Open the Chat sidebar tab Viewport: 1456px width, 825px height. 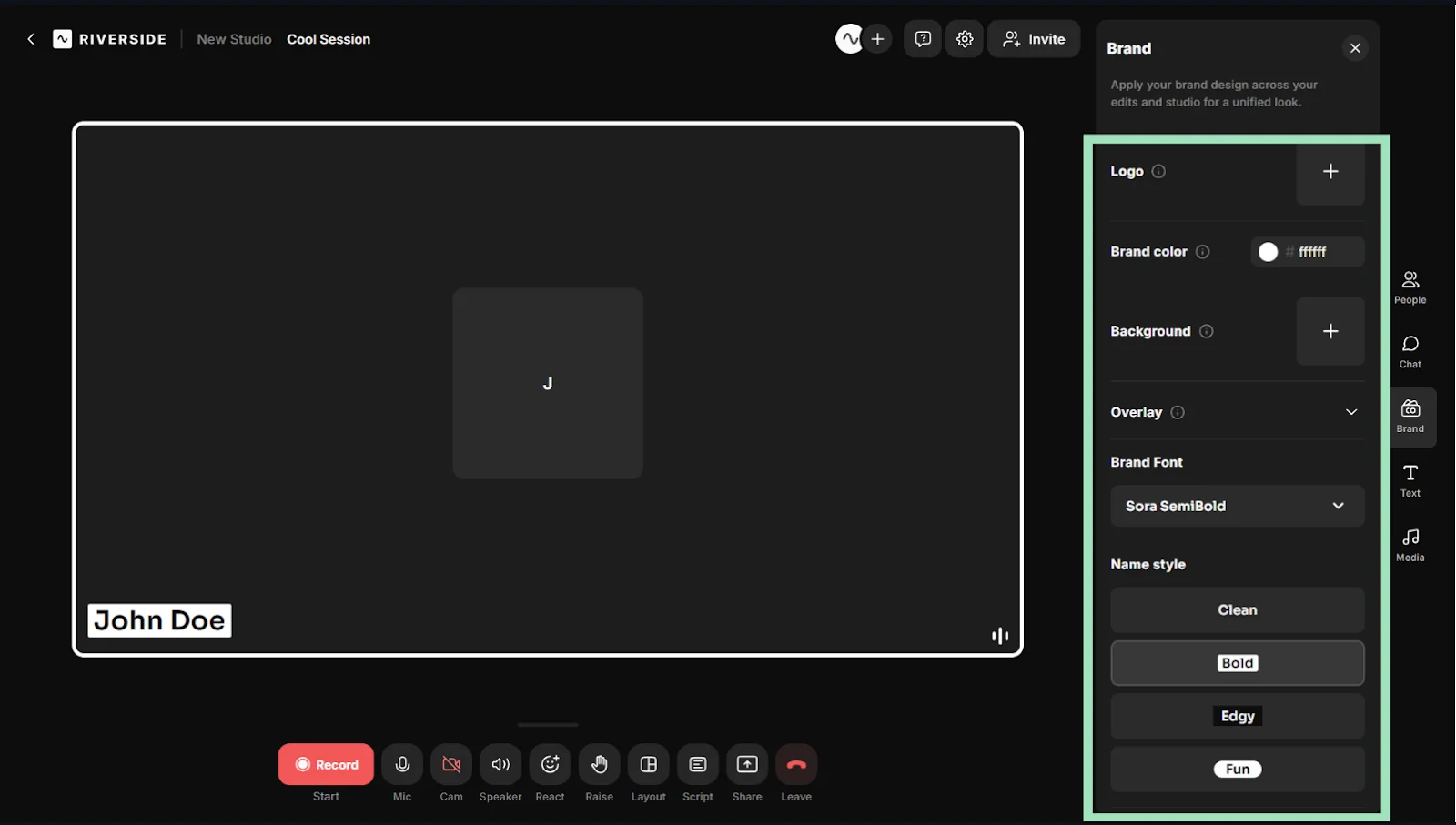(x=1410, y=352)
